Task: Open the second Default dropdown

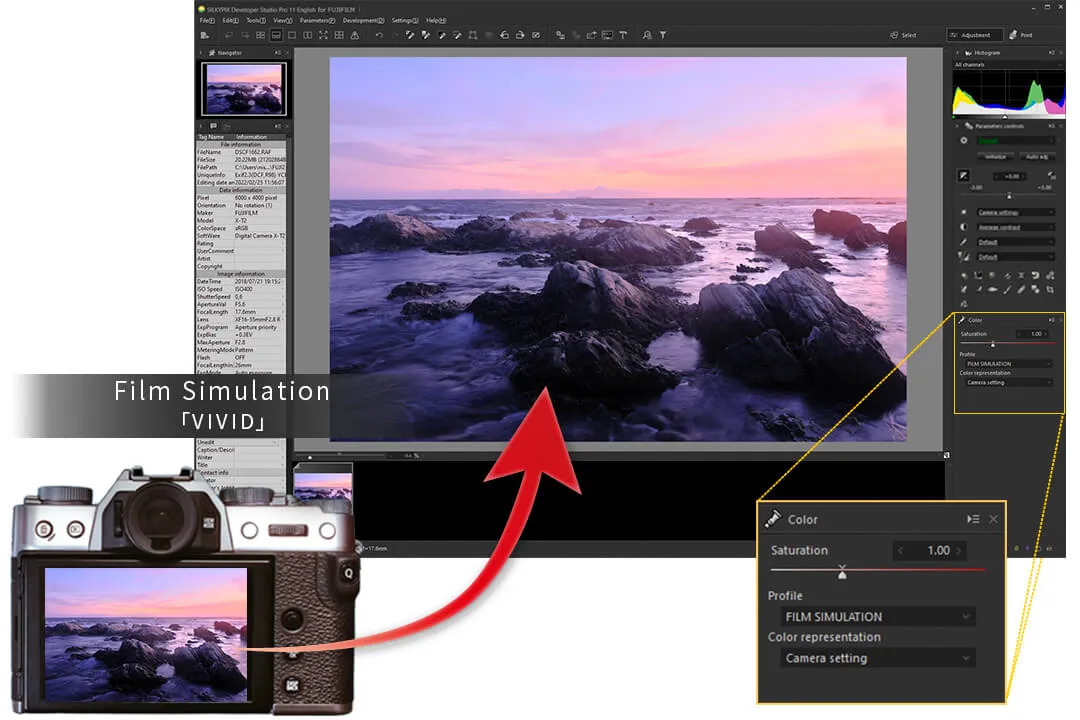Action: [x=1015, y=258]
